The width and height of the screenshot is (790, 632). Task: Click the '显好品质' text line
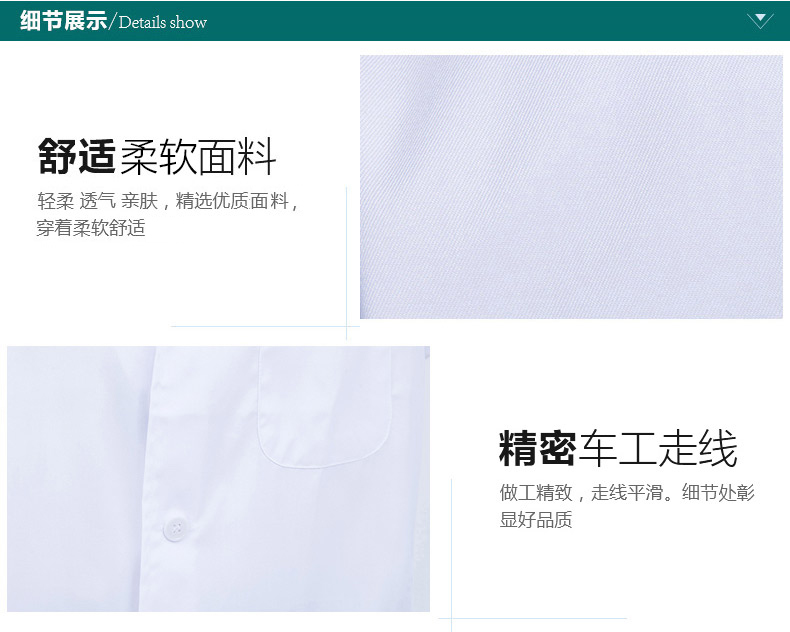pyautogui.click(x=536, y=520)
